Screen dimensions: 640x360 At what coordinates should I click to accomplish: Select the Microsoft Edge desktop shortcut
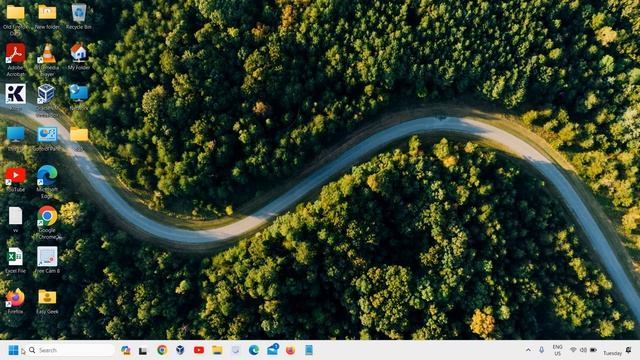(47, 182)
